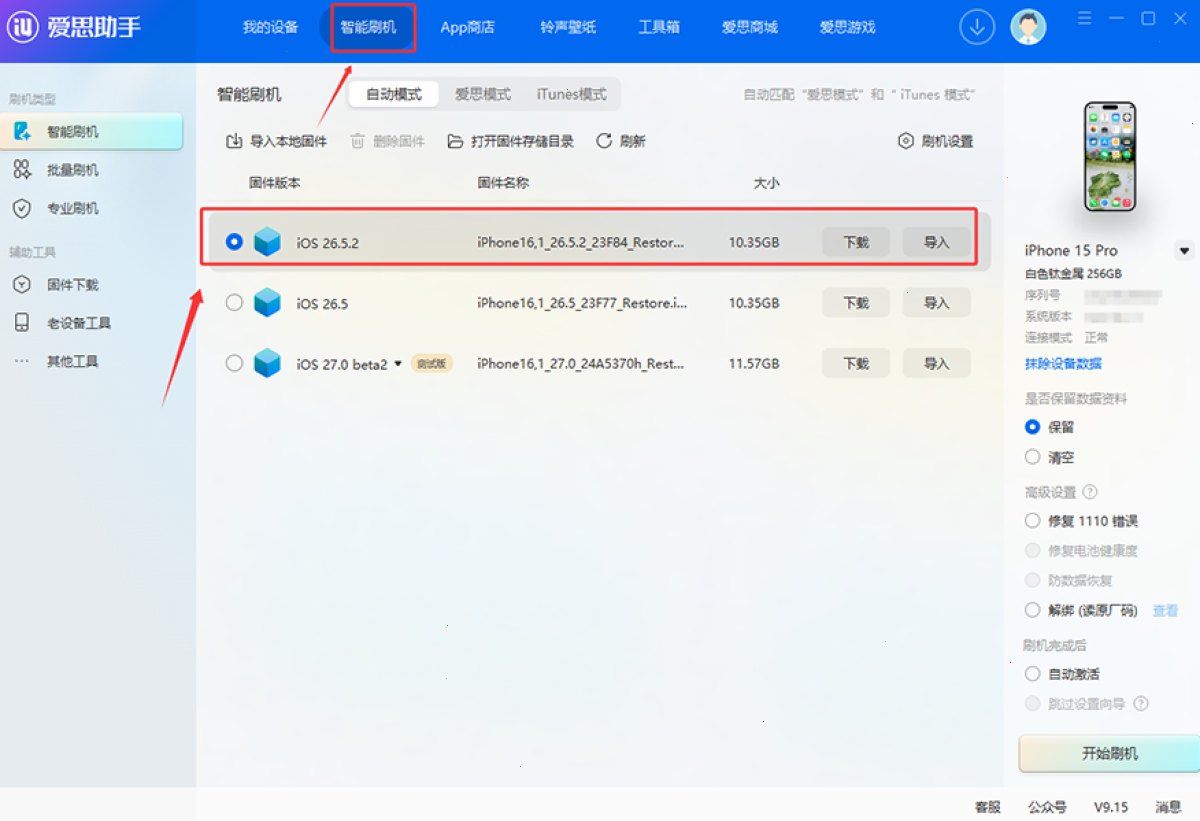Click the iOS 26.5 firmware cube icon

267,302
